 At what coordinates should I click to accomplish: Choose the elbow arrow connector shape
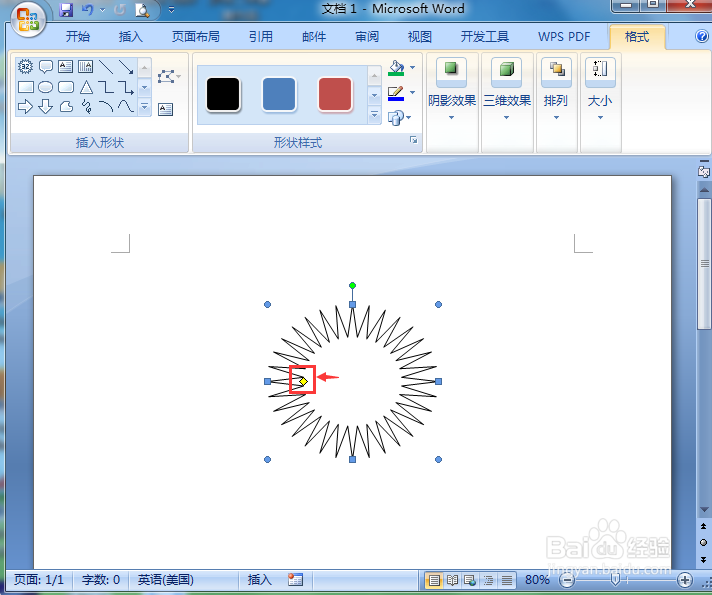pyautogui.click(x=126, y=87)
